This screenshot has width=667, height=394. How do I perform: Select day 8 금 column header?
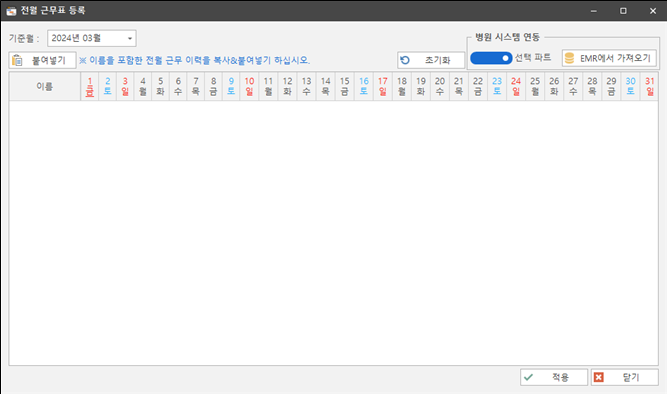[x=214, y=86]
